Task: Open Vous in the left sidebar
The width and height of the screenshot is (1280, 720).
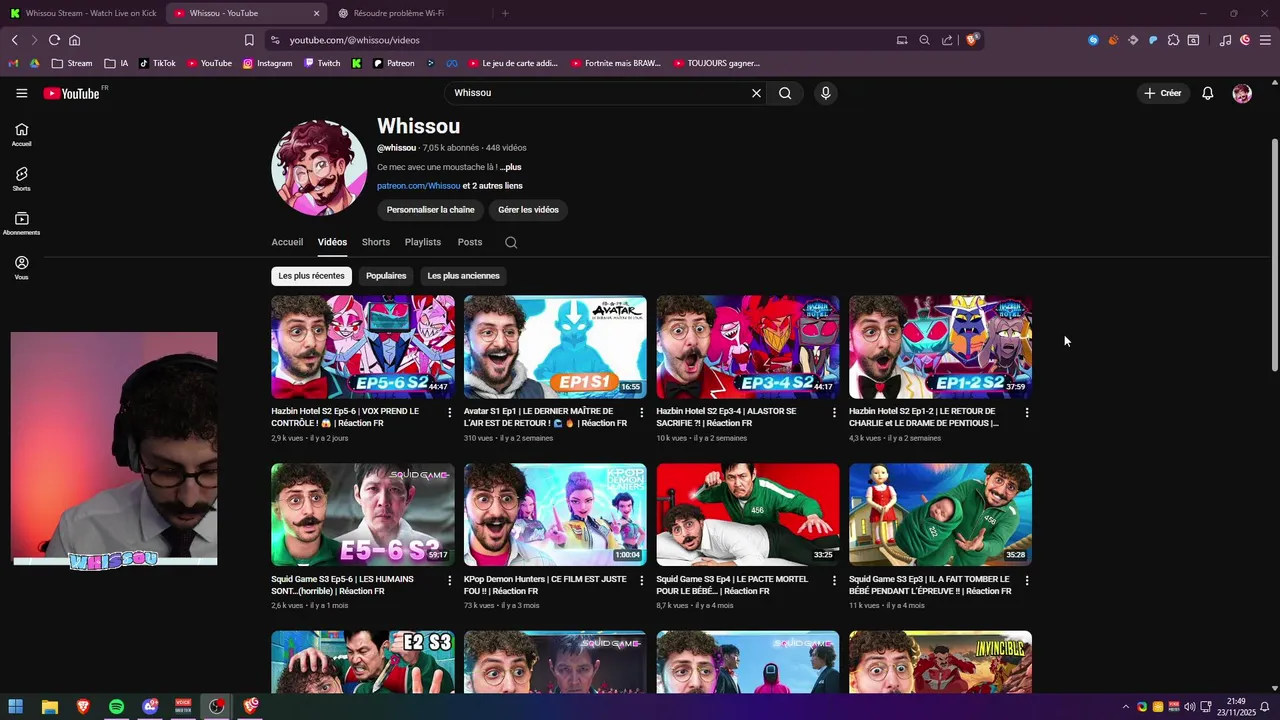Action: pyautogui.click(x=22, y=268)
